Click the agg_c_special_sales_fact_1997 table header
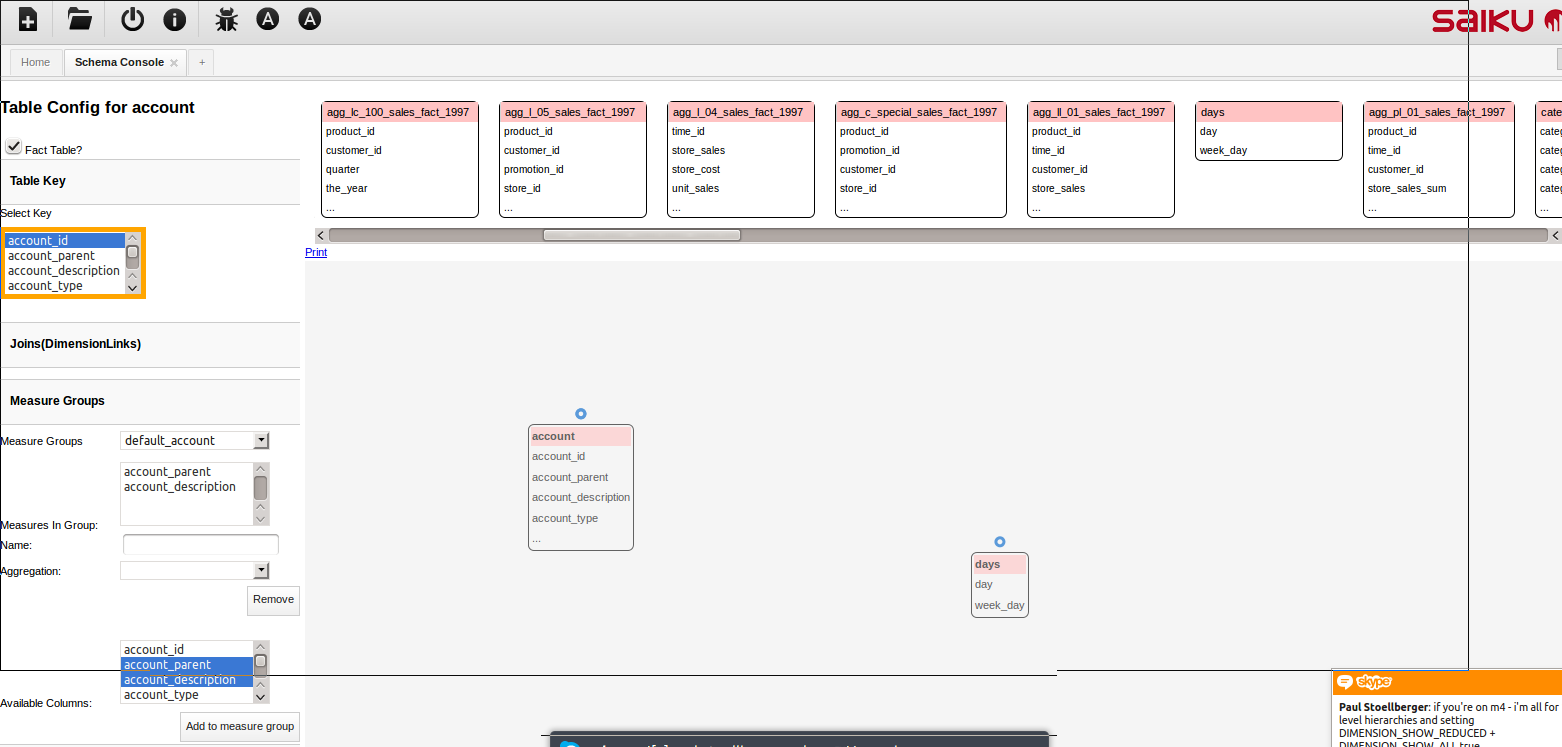Image resolution: width=1562 pixels, height=747 pixels. [x=920, y=112]
